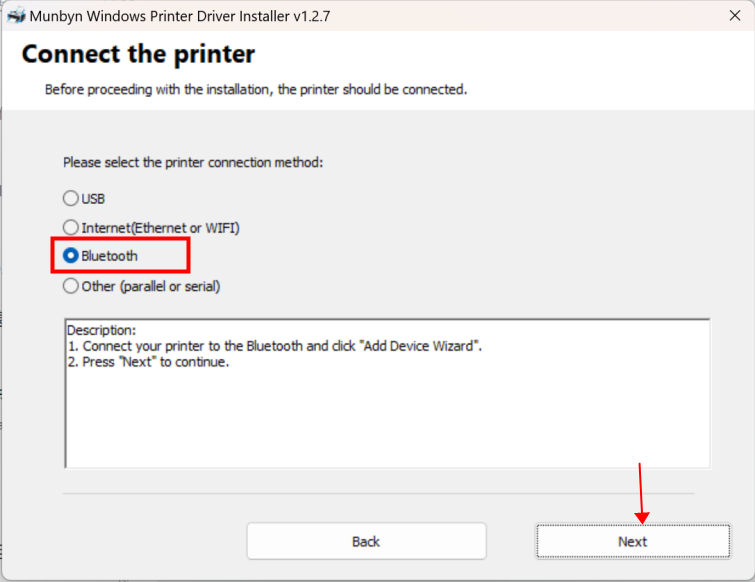The height and width of the screenshot is (582, 755).
Task: Click the Internet(Ethernet or WIFI) label text
Action: point(160,228)
